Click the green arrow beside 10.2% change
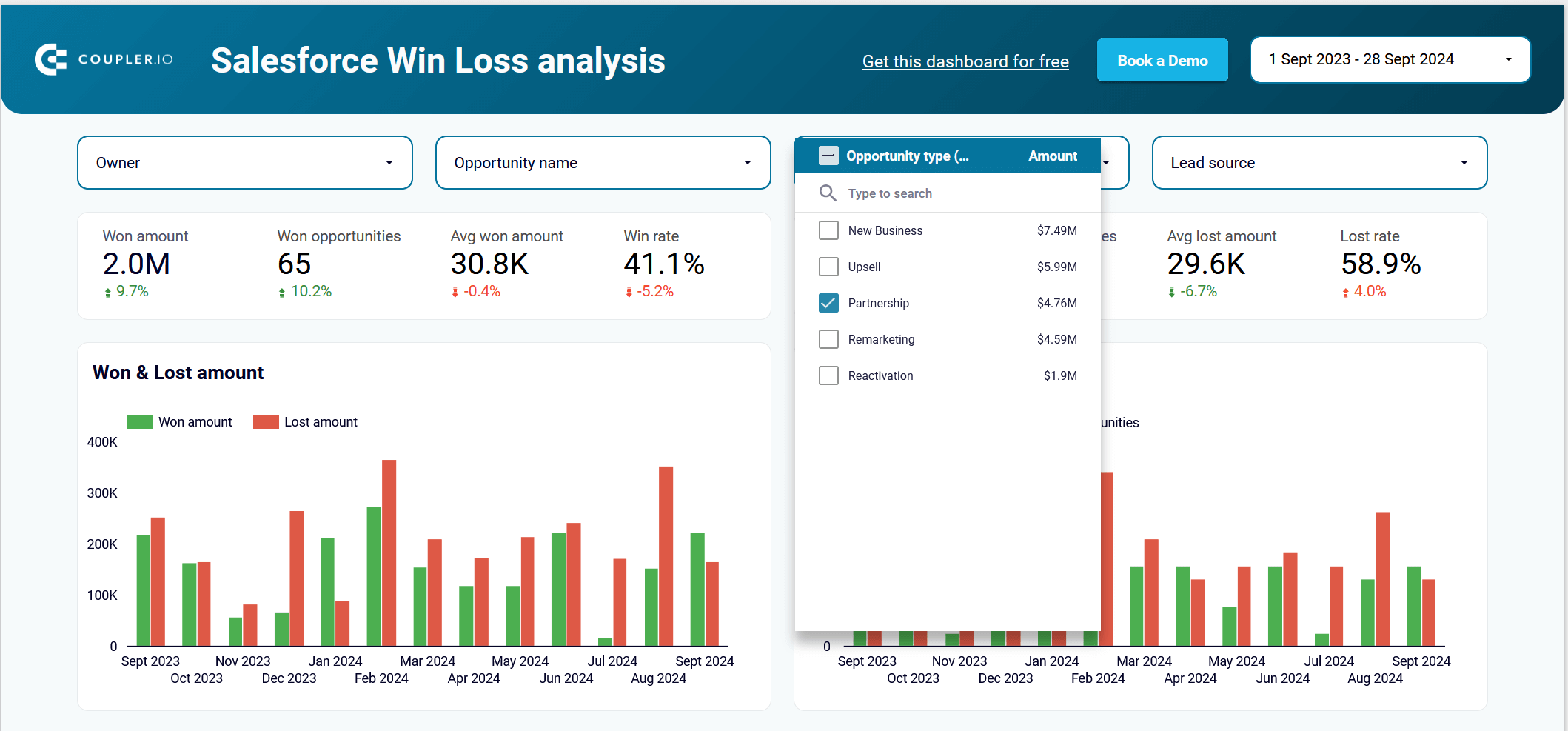The image size is (1568, 731). point(282,293)
